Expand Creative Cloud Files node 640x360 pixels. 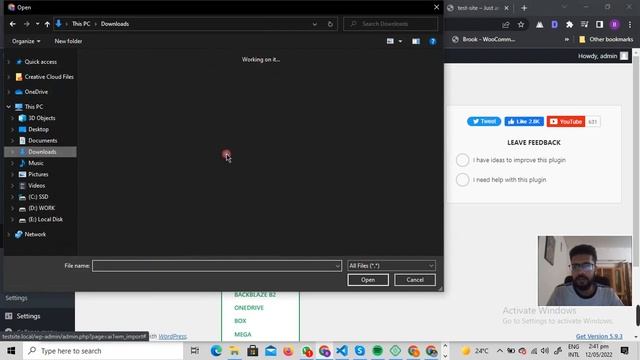[x=9, y=77]
